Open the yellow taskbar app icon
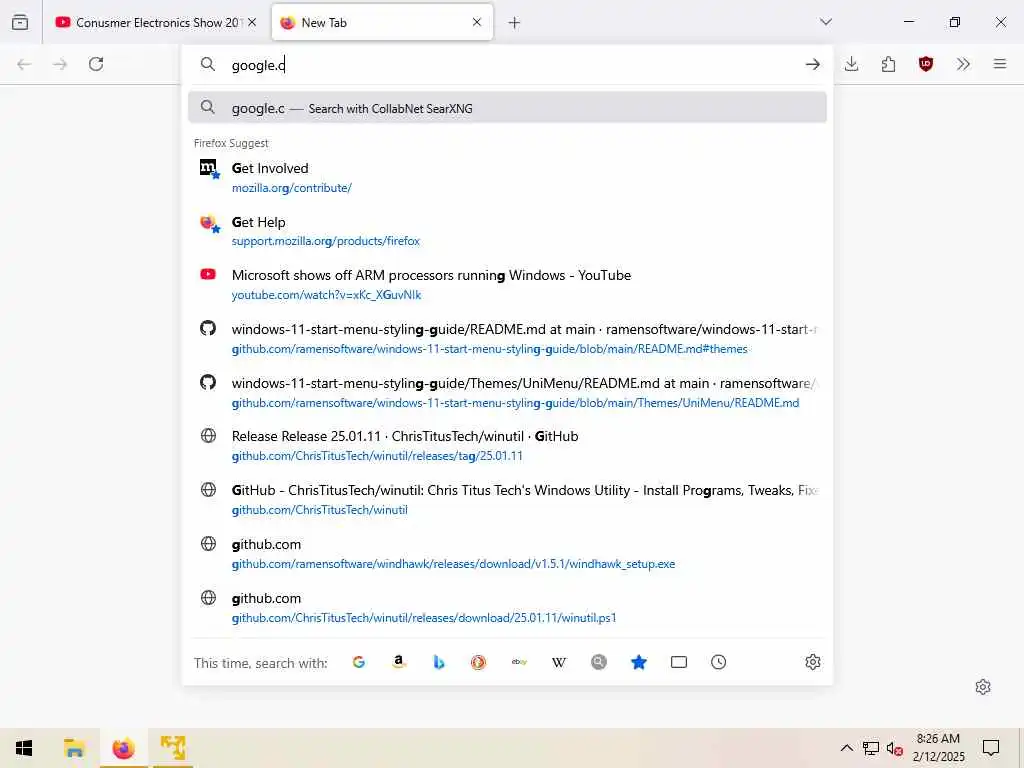 173,748
